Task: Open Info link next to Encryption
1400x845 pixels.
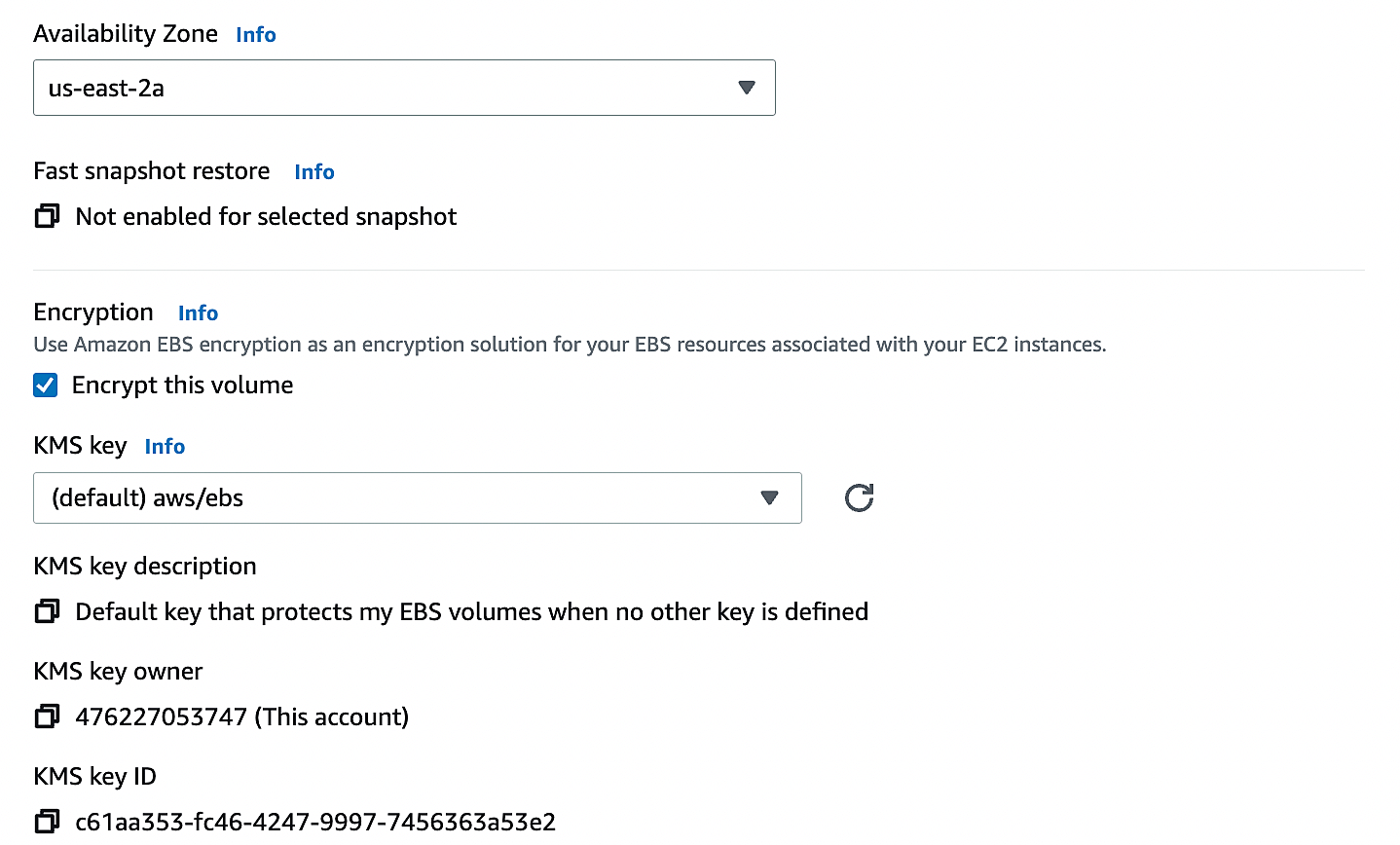Action: 198,313
